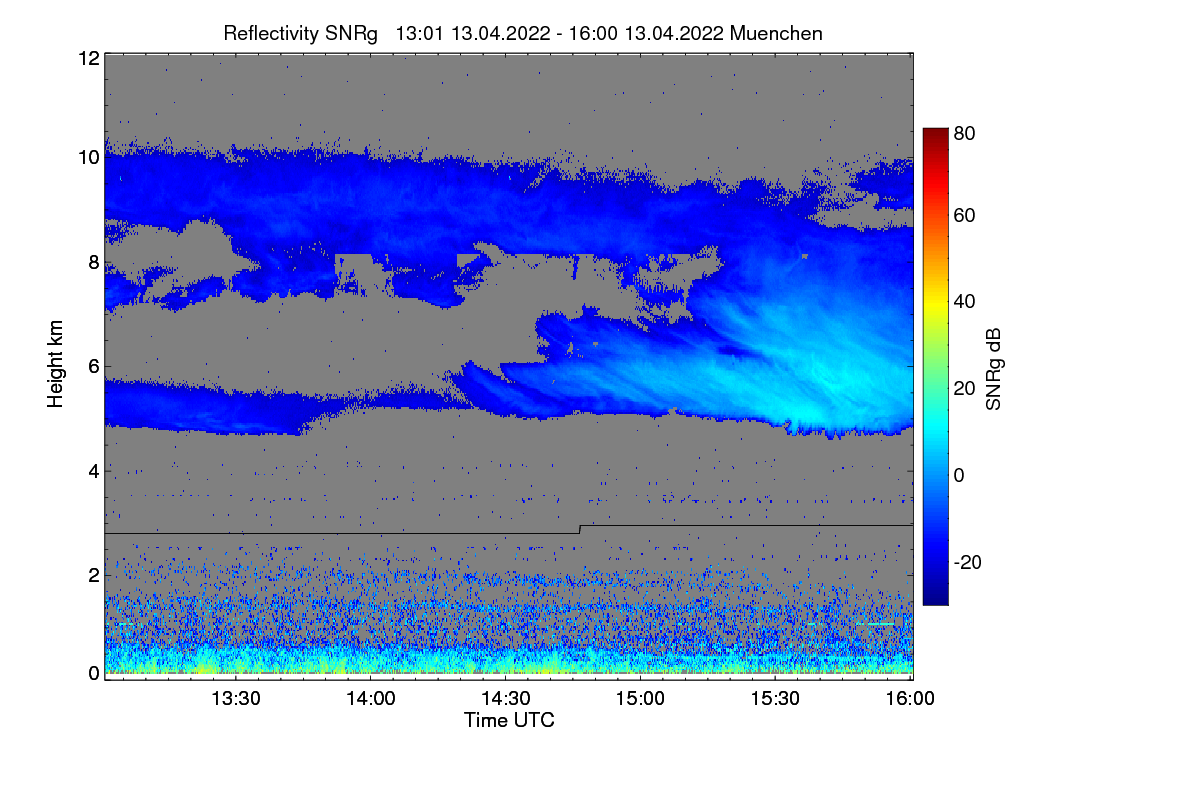This screenshot has height=800, width=1200.
Task: Click the 15:00 time tick label
Action: click(x=641, y=699)
